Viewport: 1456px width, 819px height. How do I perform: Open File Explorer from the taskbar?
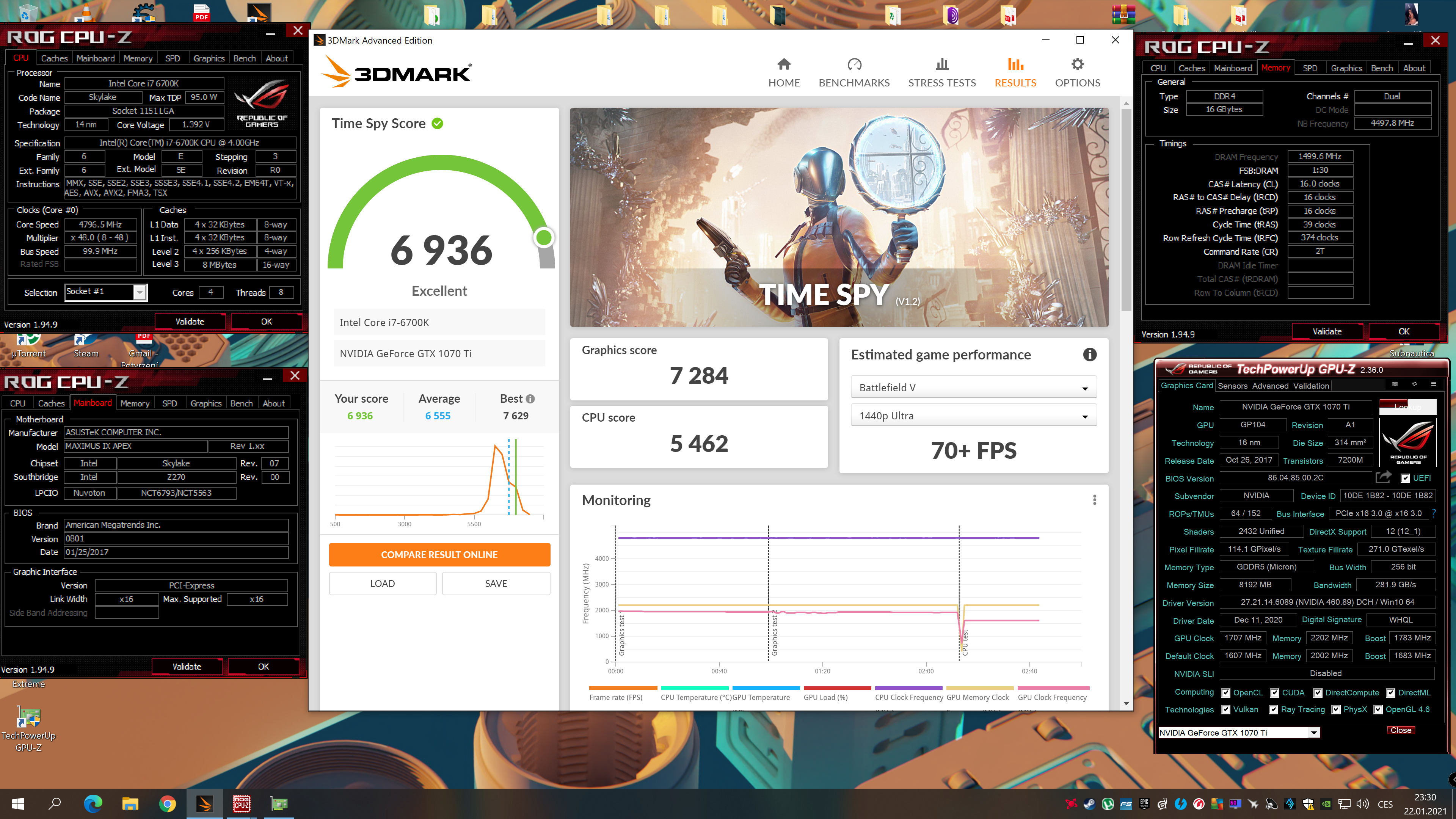130,803
